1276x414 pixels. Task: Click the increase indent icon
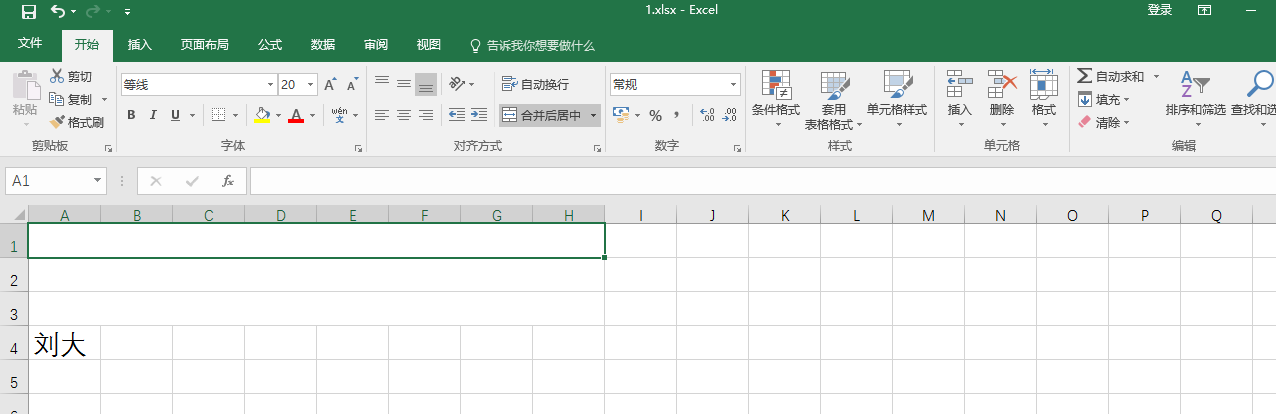(x=479, y=115)
